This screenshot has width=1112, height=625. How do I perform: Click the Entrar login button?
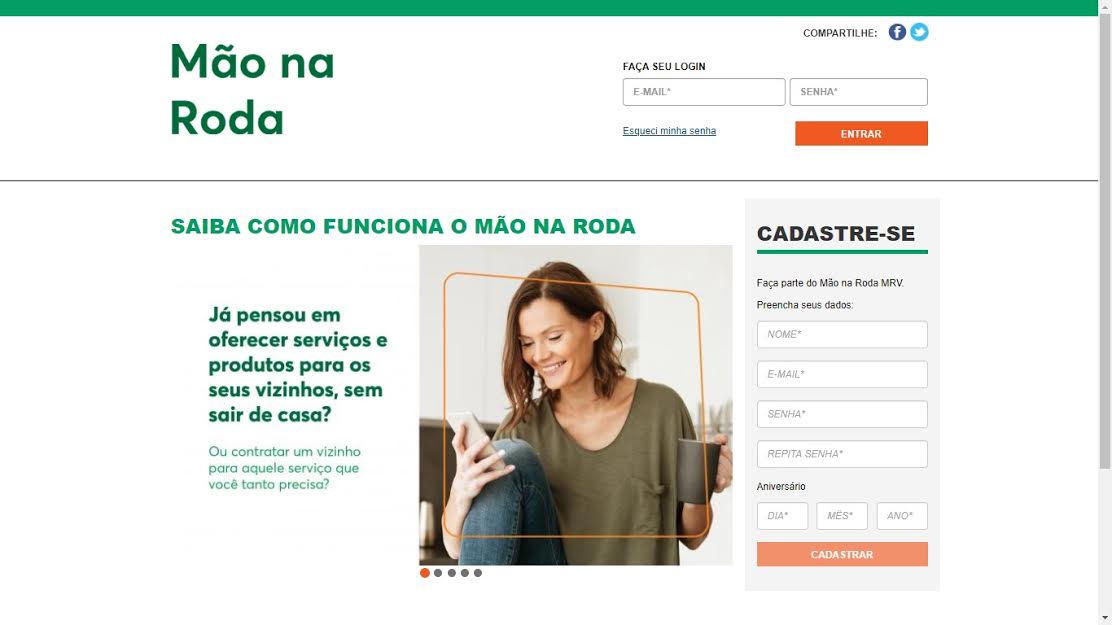coord(861,133)
